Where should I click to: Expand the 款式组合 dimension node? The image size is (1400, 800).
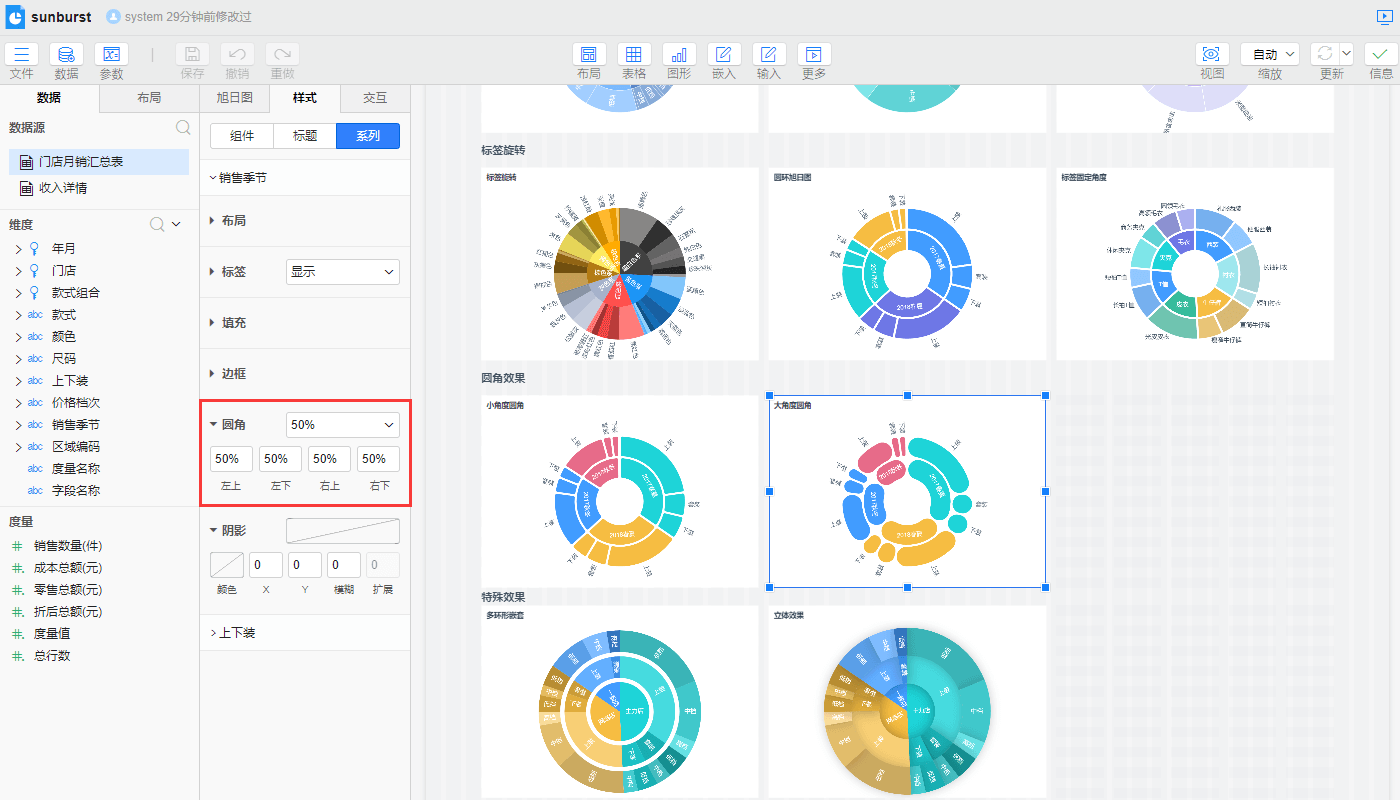click(x=18, y=293)
